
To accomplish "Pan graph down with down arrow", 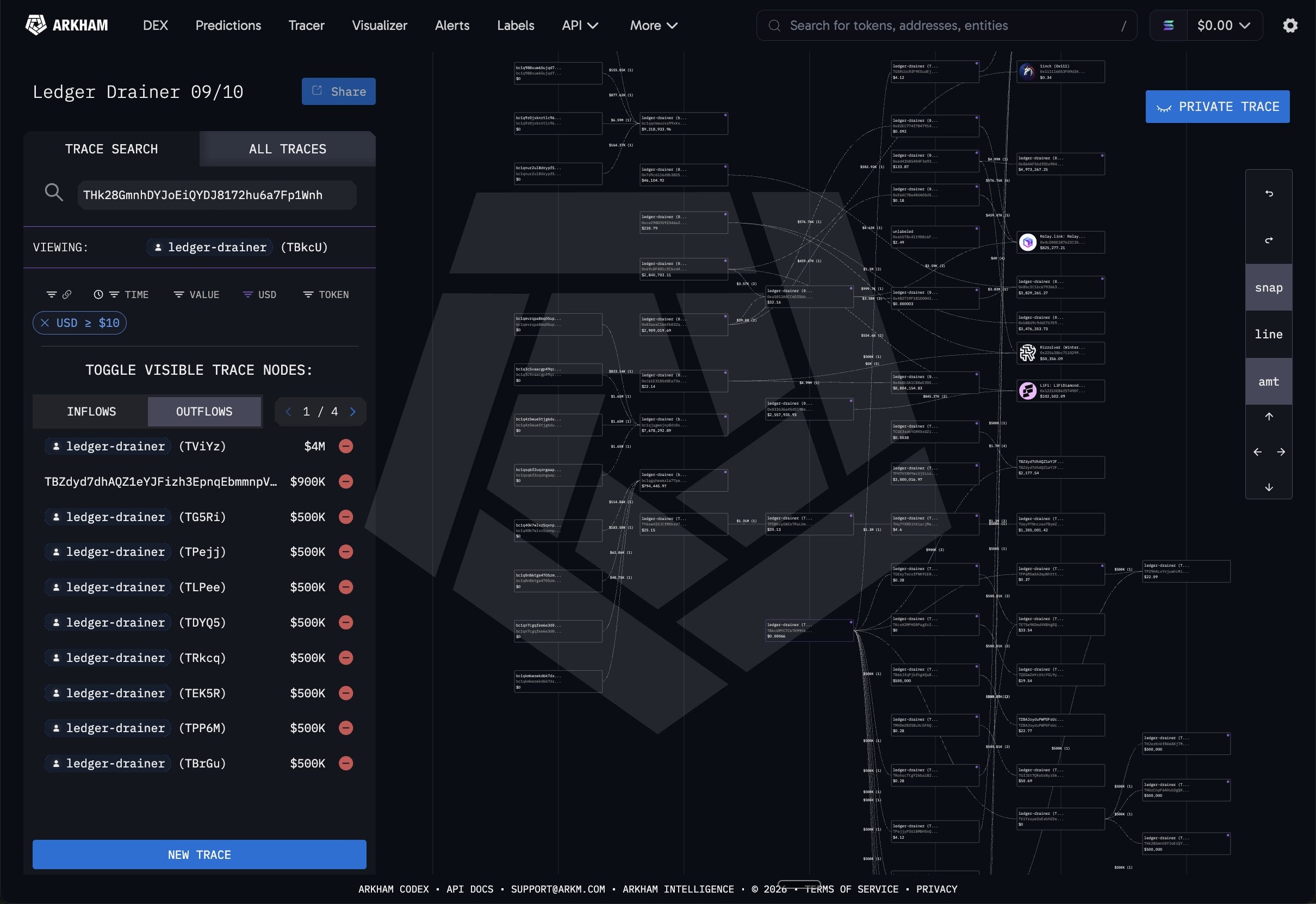I will 1269,487.
